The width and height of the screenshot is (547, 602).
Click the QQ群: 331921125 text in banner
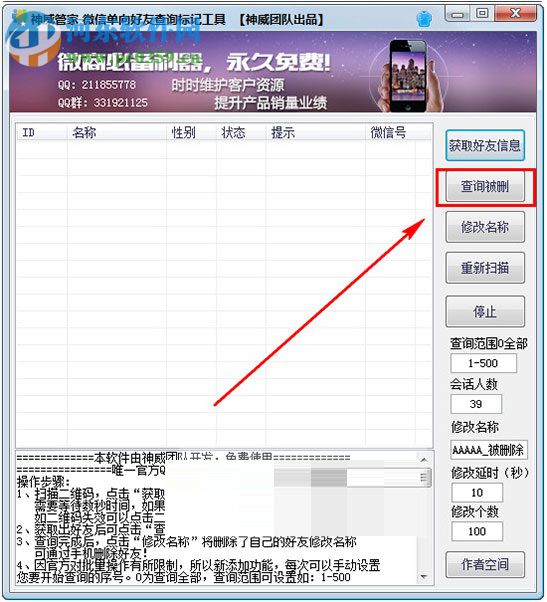click(102, 103)
